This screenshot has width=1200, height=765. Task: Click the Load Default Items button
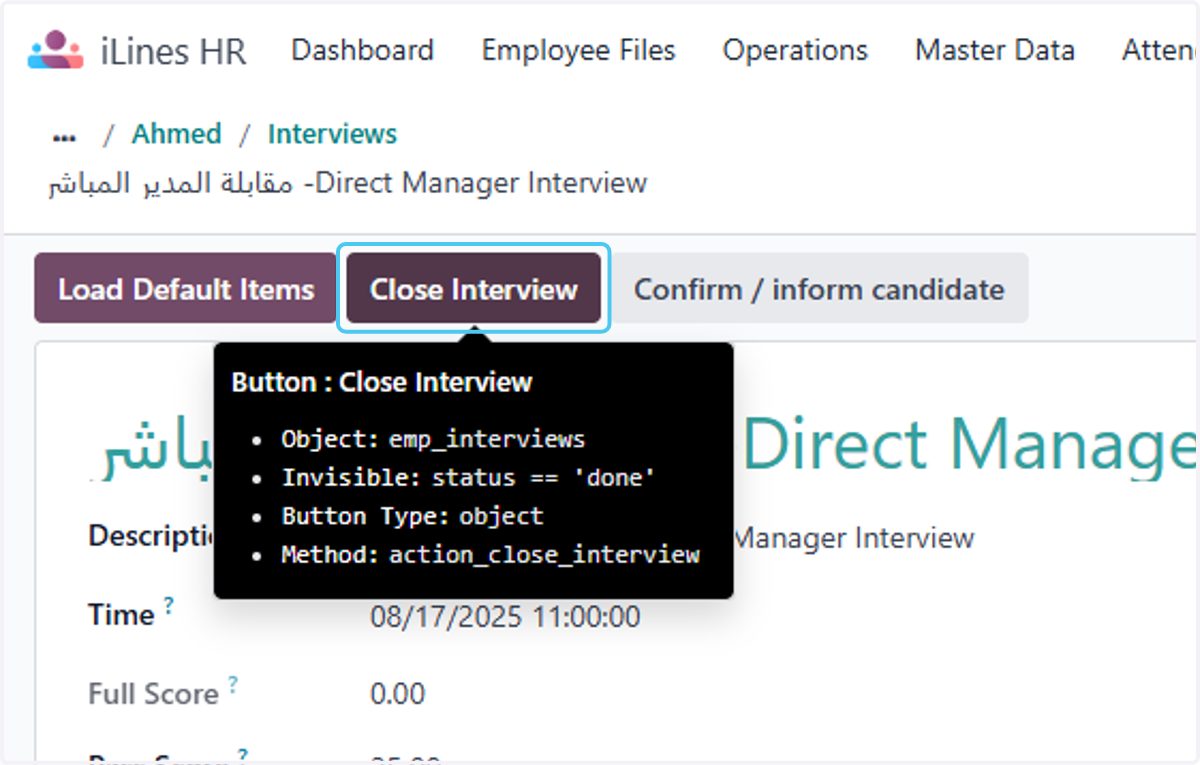[186, 289]
